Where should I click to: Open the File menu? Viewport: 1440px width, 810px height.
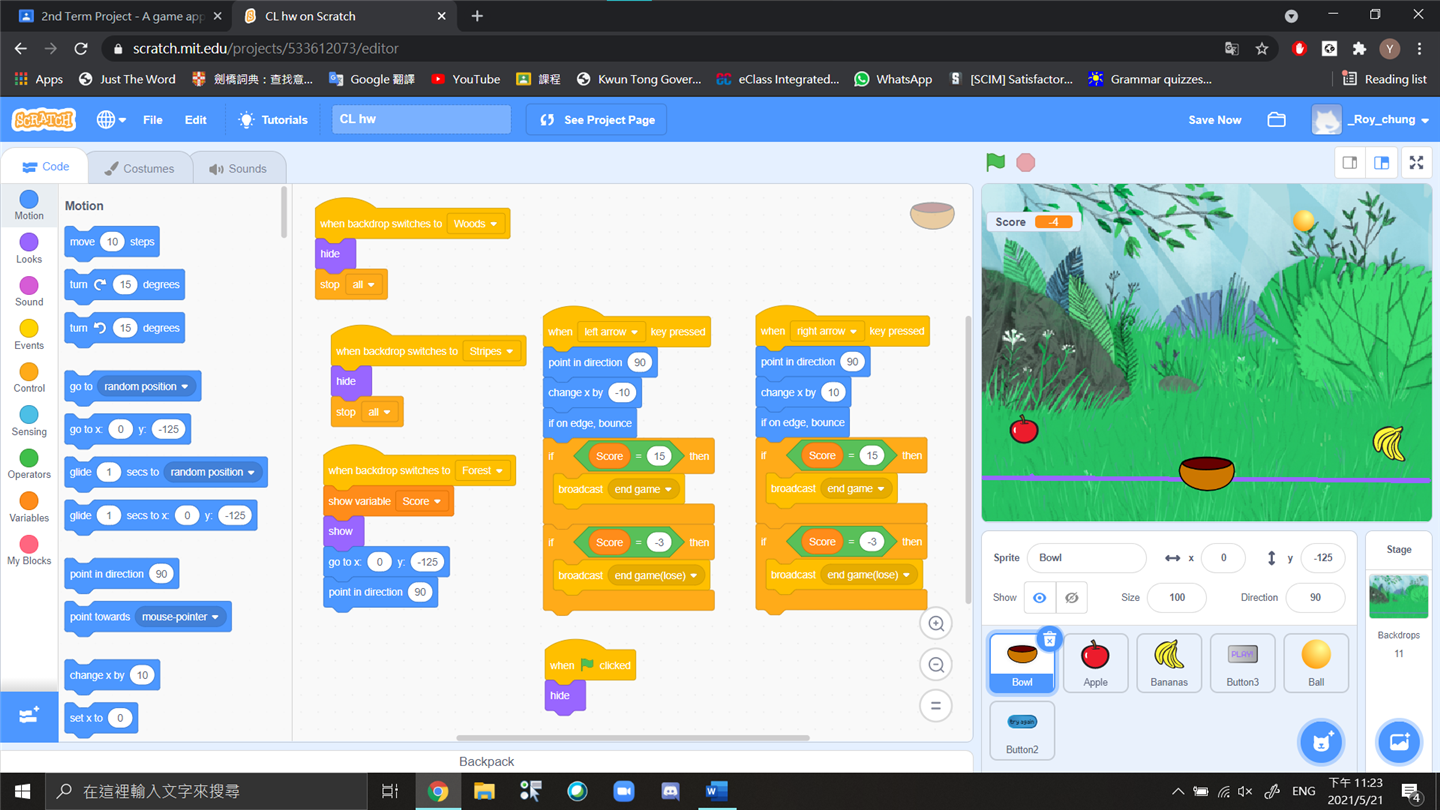tap(152, 120)
